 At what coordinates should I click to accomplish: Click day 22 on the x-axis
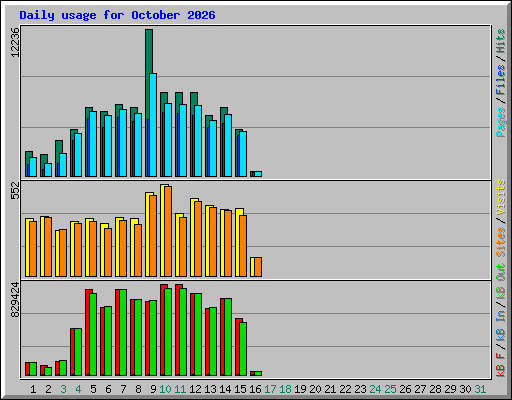pos(345,389)
